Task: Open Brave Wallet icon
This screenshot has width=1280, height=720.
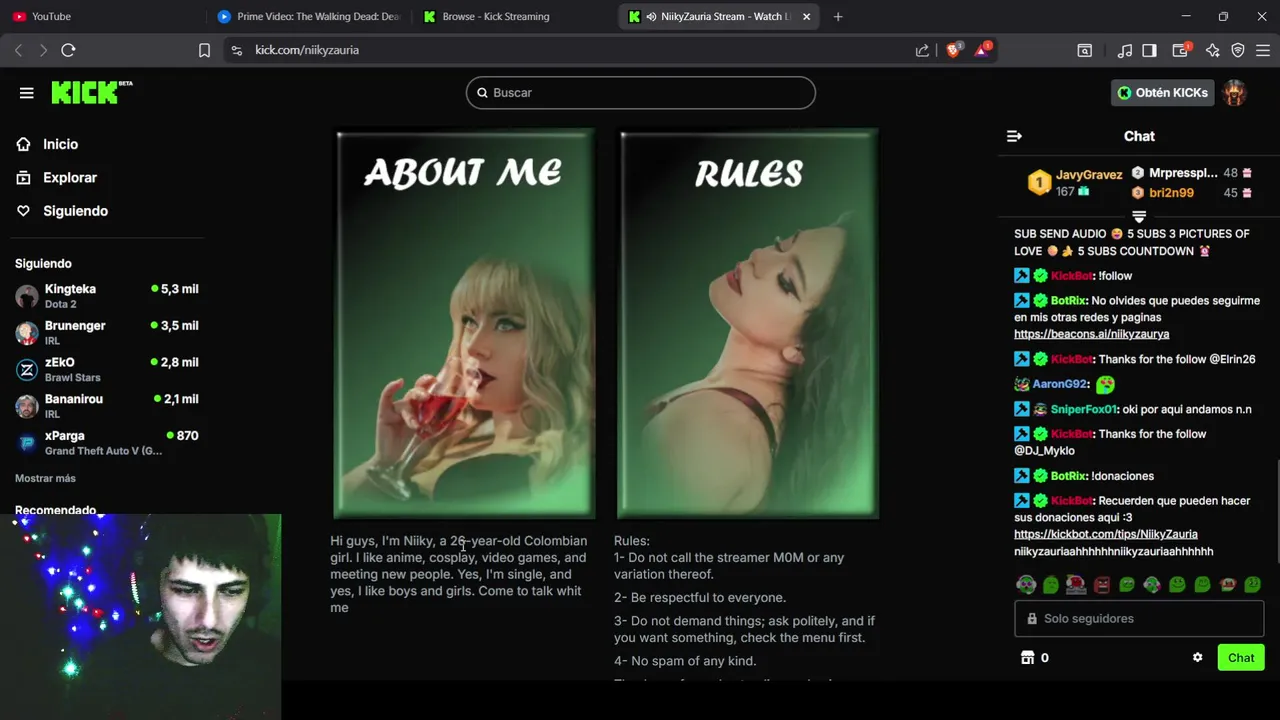Action: 1181,50
